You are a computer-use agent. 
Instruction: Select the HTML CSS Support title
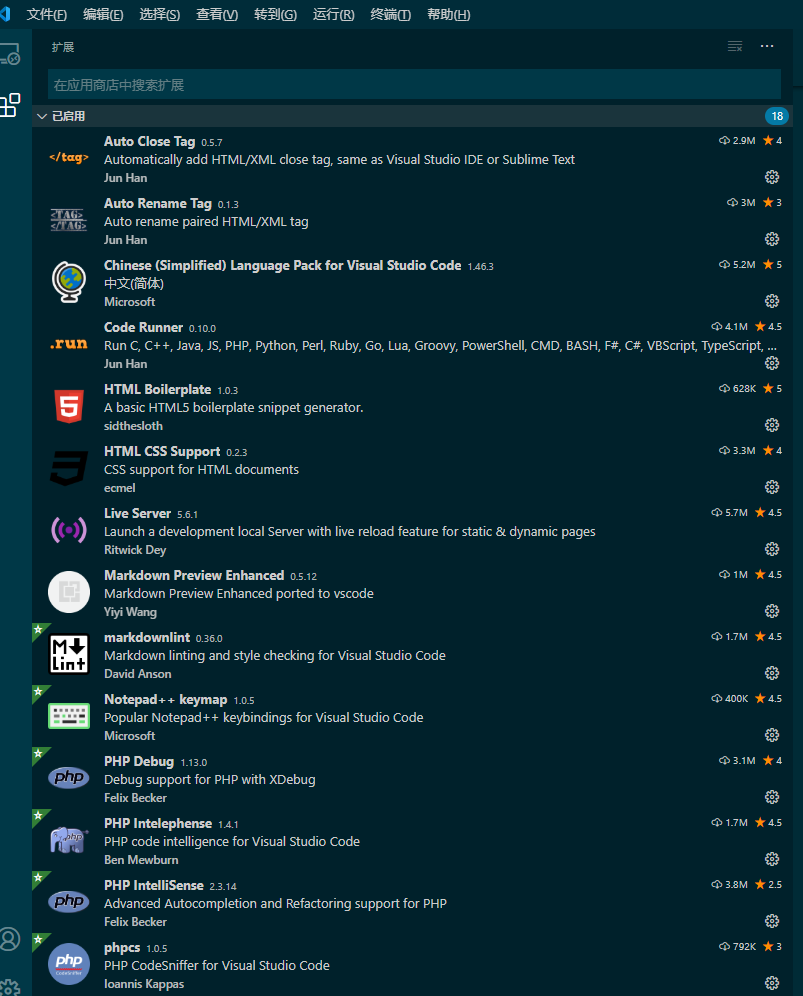[x=162, y=452]
